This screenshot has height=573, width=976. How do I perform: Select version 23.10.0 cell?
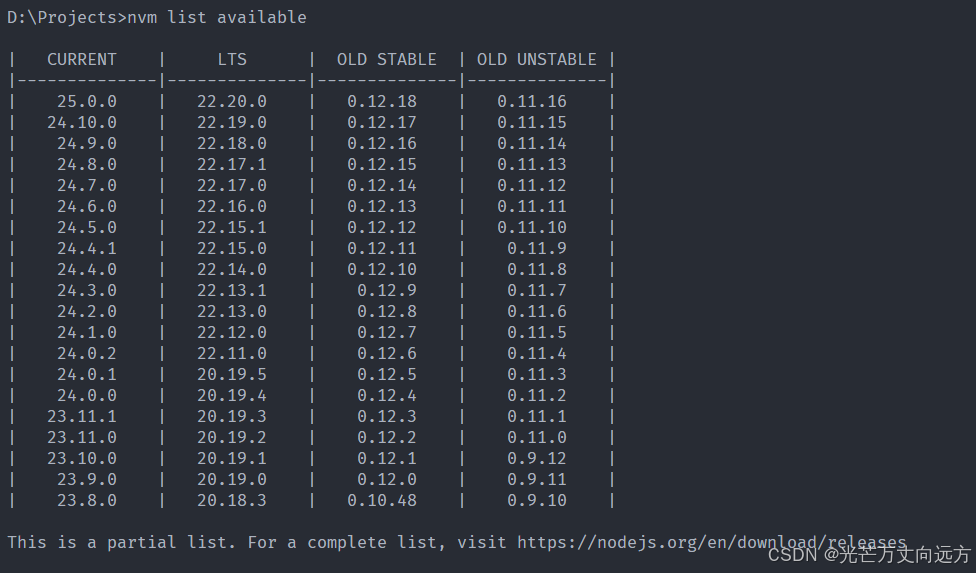click(82, 459)
